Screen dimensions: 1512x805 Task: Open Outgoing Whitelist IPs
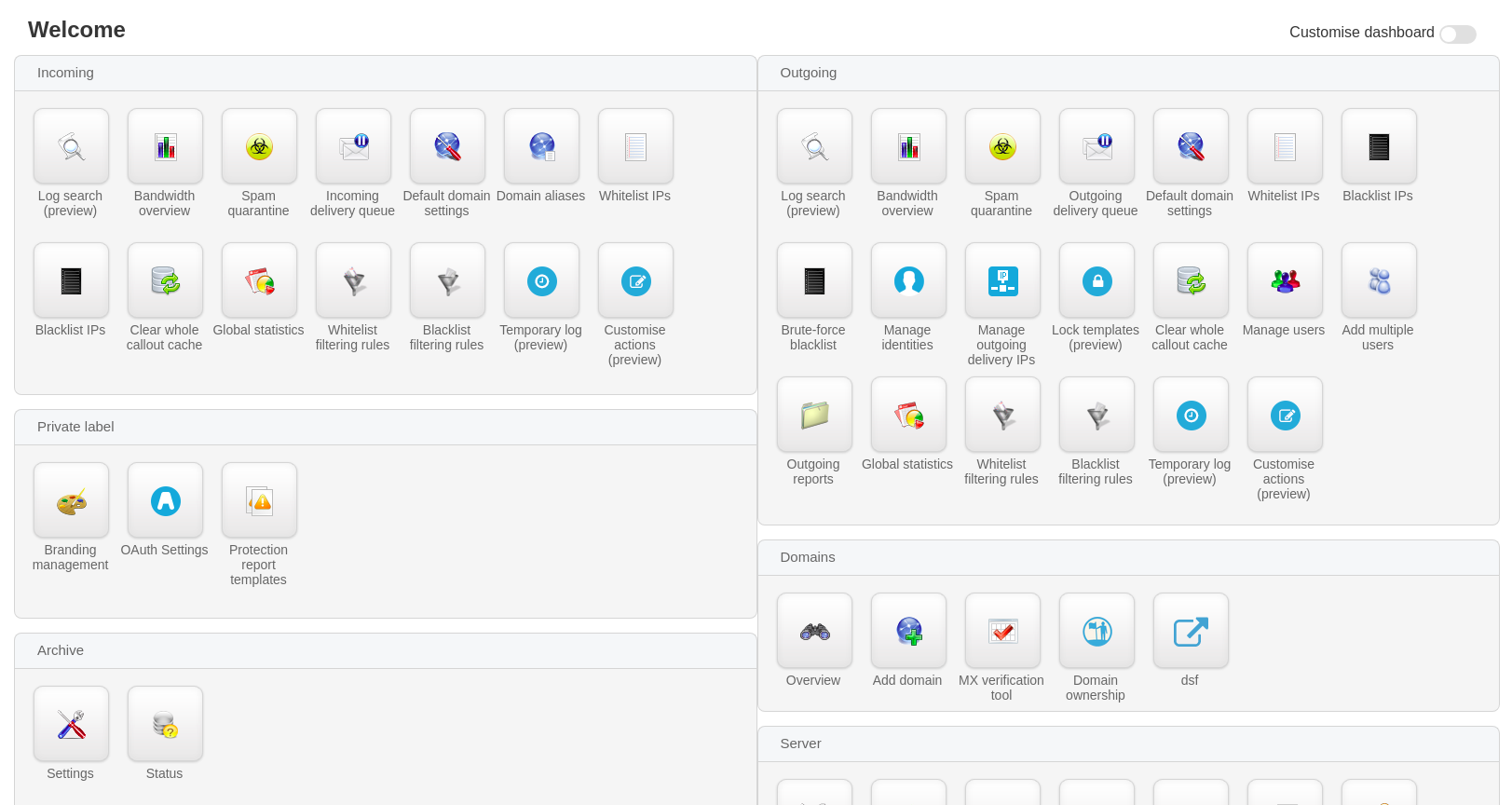tap(1285, 146)
